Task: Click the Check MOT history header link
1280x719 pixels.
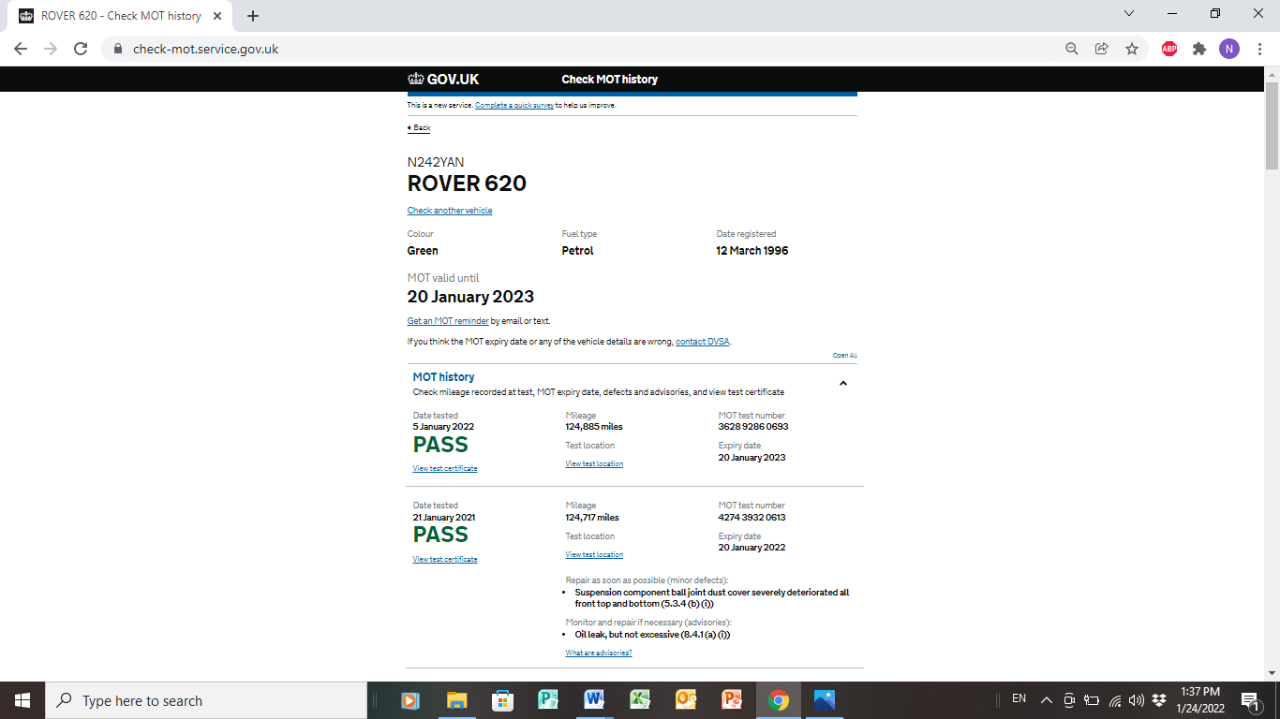Action: point(609,79)
